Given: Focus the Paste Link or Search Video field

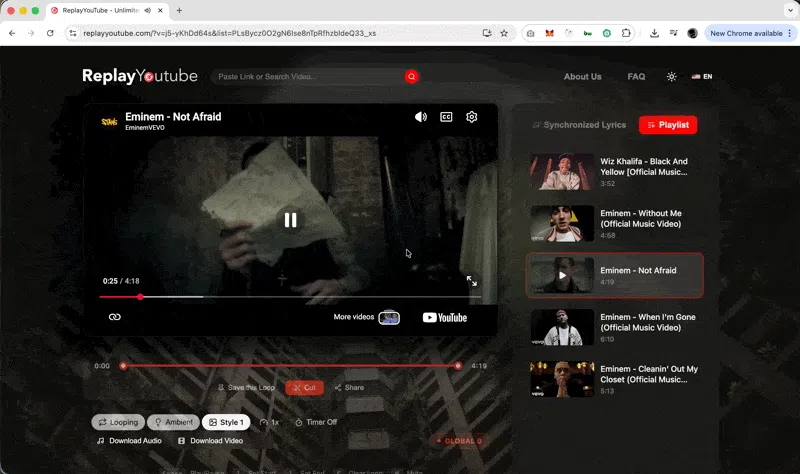Looking at the screenshot, I should click(309, 77).
